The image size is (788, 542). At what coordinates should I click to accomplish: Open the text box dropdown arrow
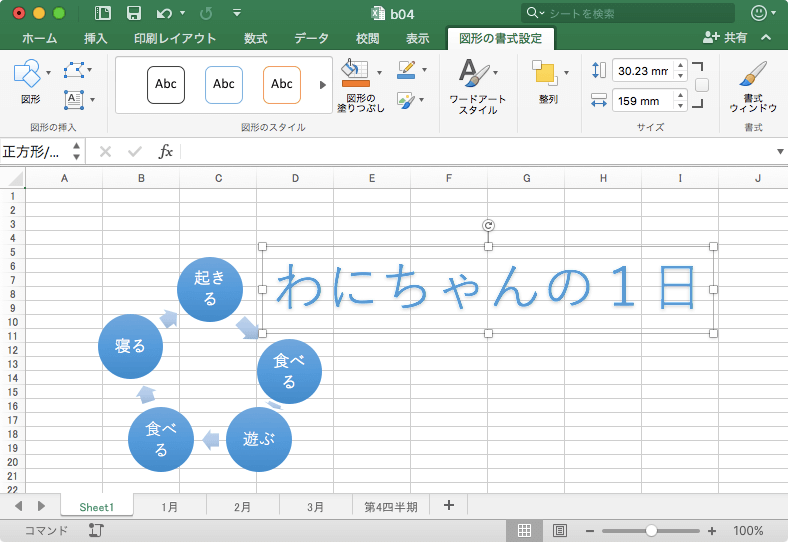(x=92, y=100)
